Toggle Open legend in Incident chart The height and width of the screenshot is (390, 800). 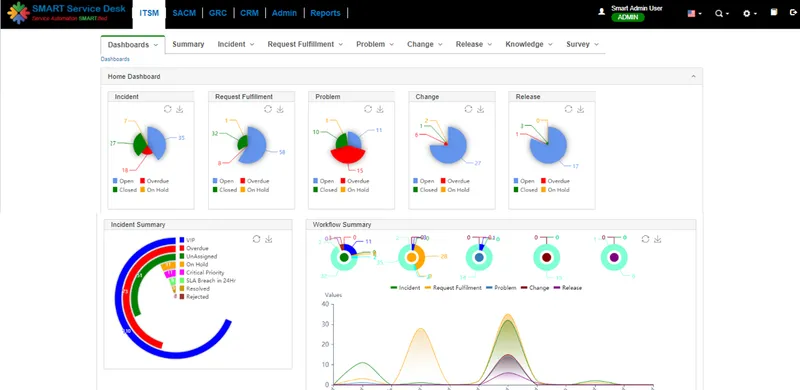pyautogui.click(x=122, y=181)
